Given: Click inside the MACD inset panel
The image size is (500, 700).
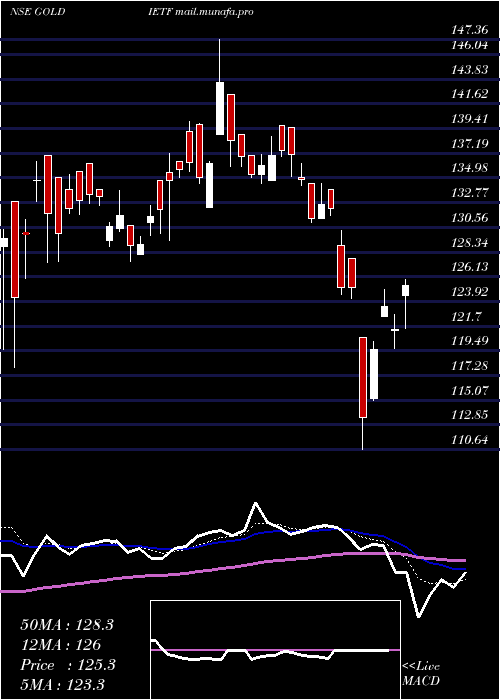Looking at the screenshot, I should coord(275,650).
